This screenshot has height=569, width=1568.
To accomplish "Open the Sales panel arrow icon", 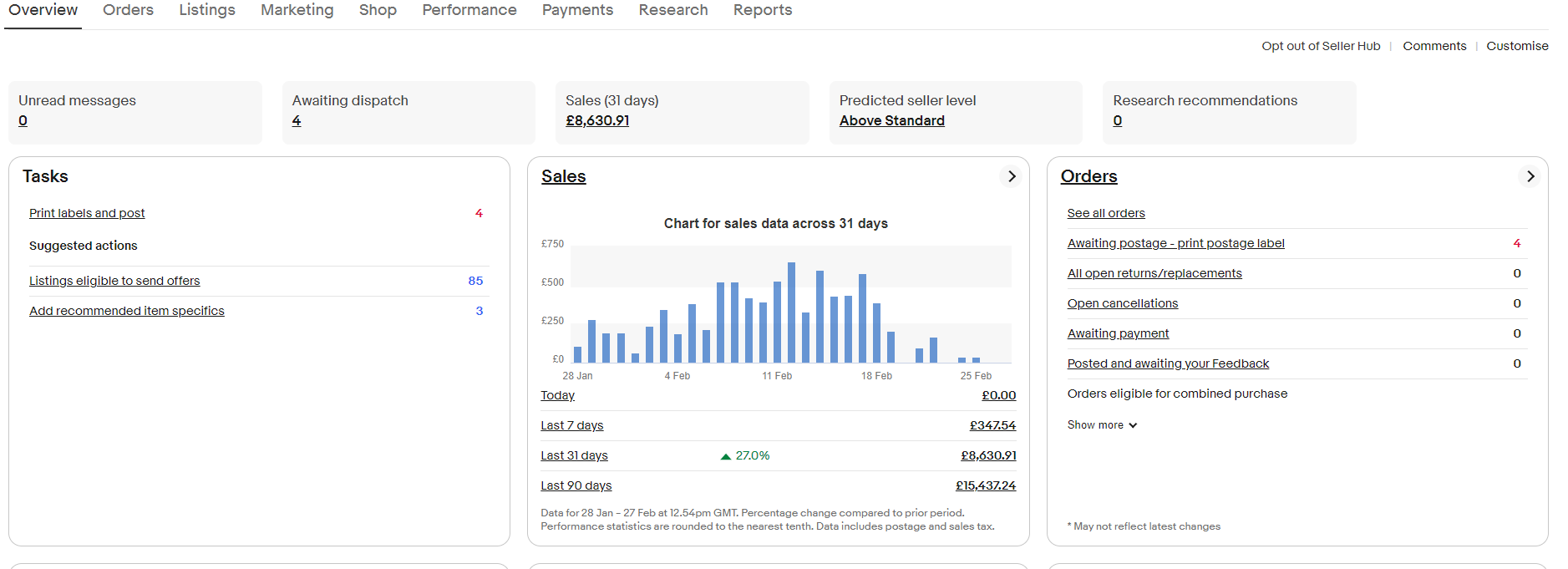I will click(x=1011, y=176).
